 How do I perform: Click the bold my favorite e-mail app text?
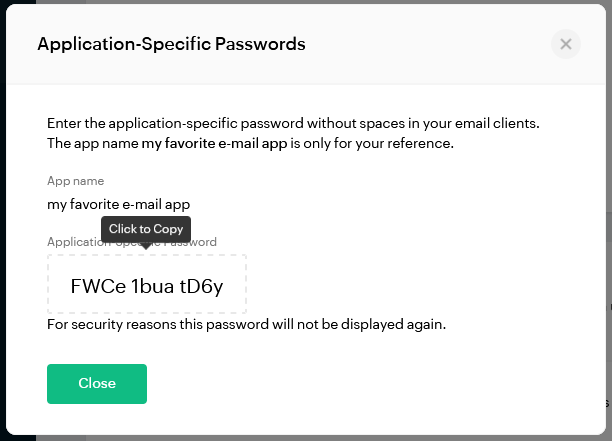pyautogui.click(x=214, y=143)
